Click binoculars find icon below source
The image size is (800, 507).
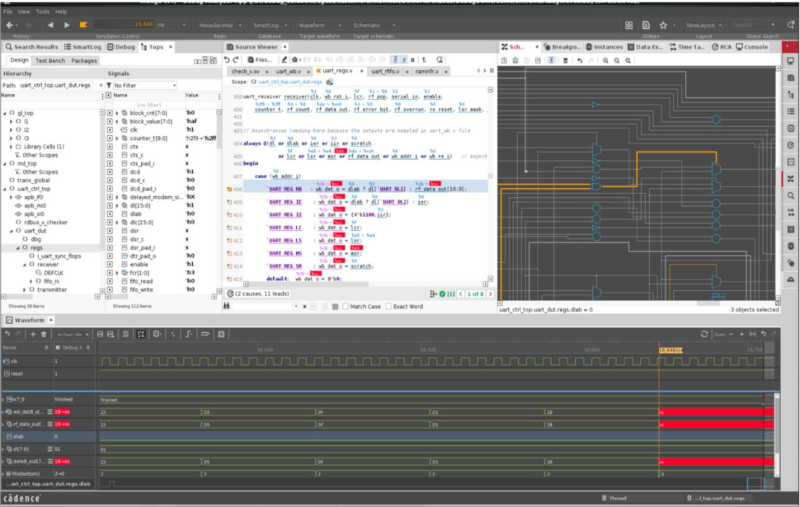pyautogui.click(x=227, y=306)
